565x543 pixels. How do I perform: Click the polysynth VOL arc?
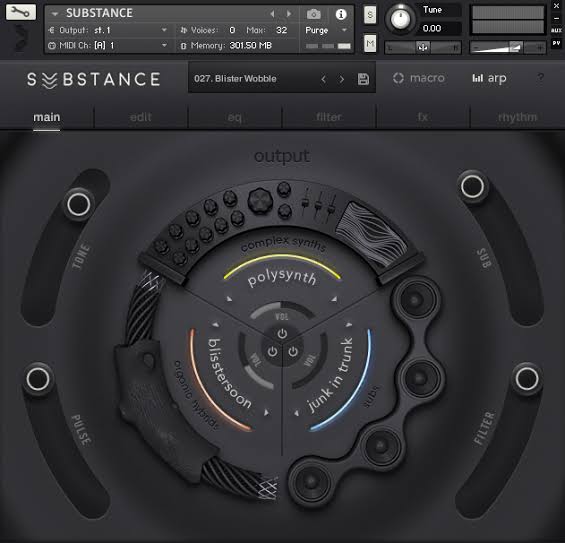pos(281,311)
